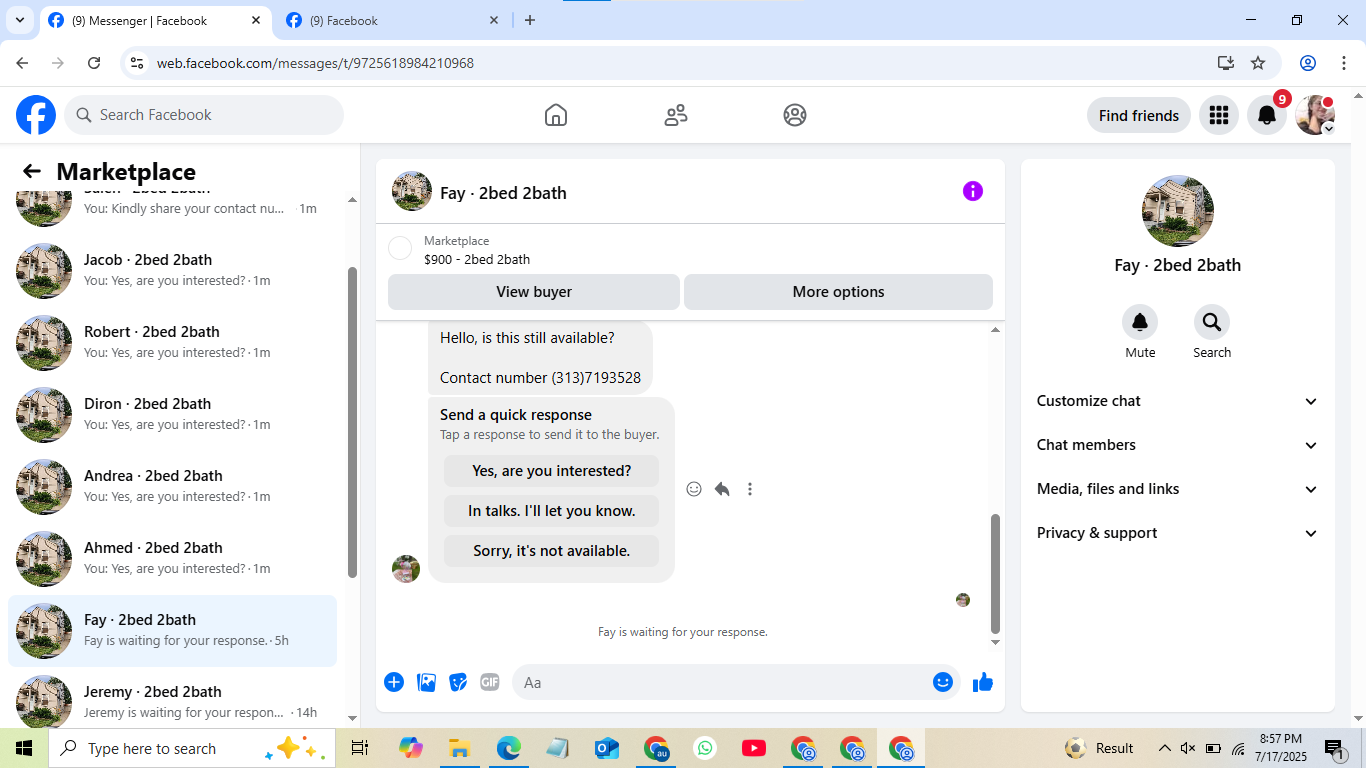Image resolution: width=1366 pixels, height=768 pixels.
Task: Expand Media, files and links section
Action: (1177, 489)
